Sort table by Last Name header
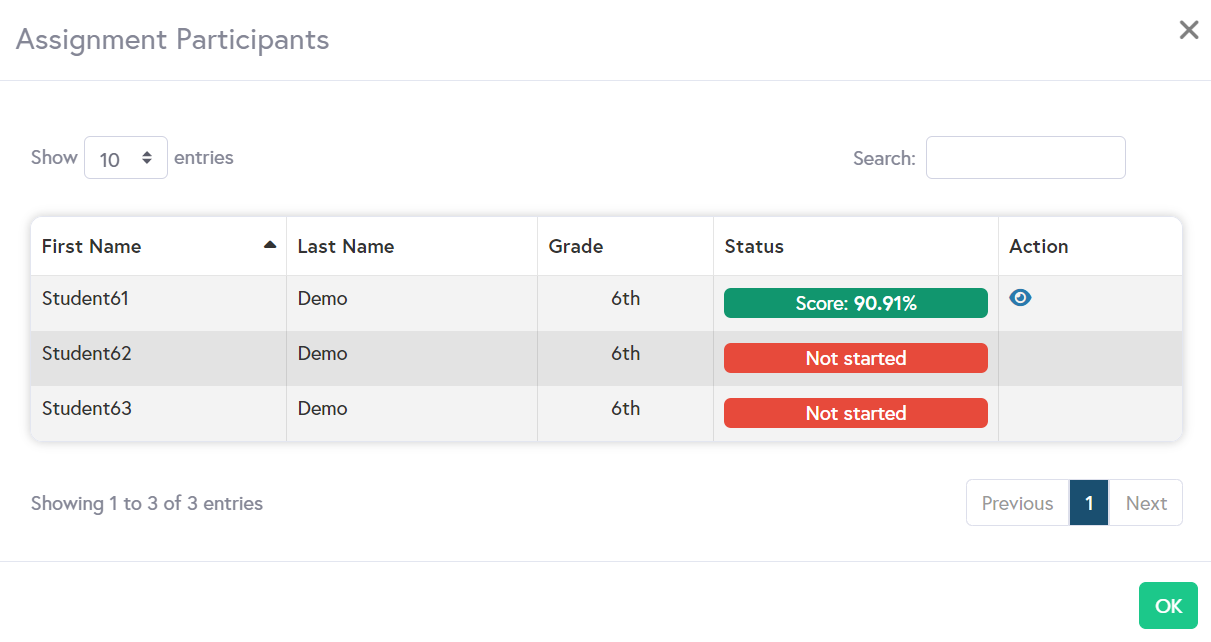 point(346,246)
